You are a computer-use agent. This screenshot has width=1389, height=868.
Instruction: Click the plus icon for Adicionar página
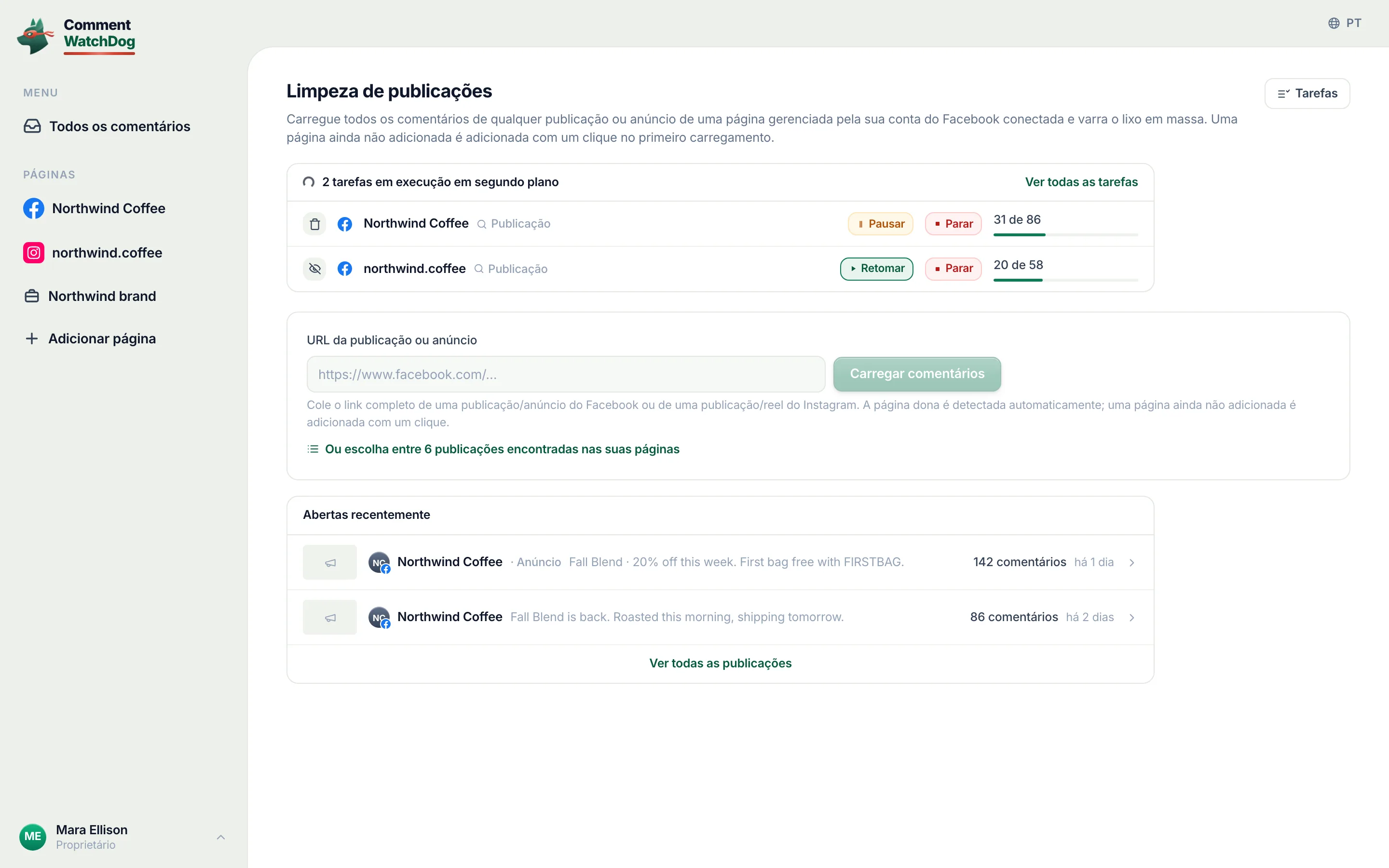click(32, 339)
